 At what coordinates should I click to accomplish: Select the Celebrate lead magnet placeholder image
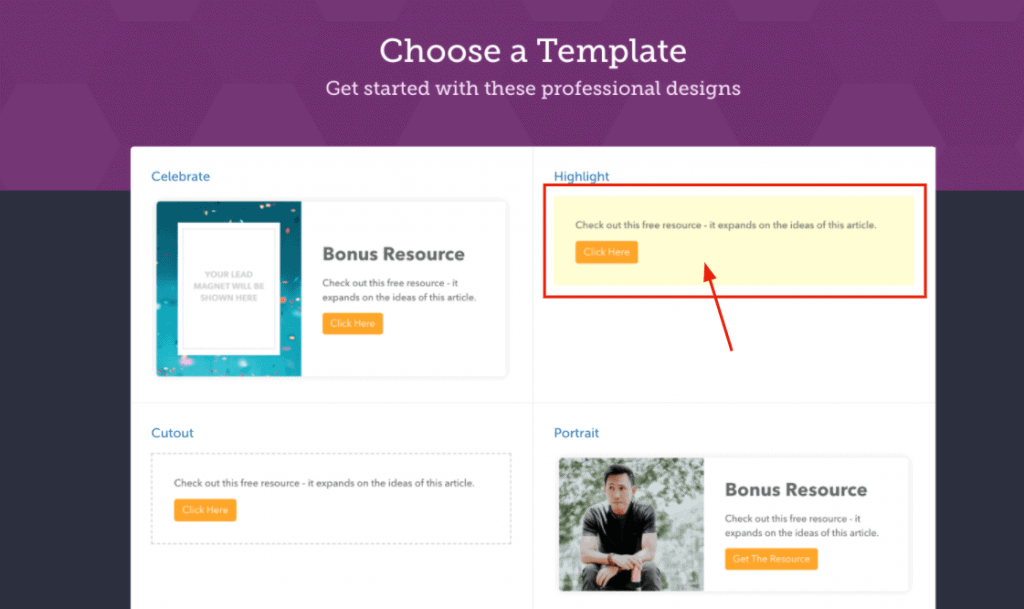(229, 289)
